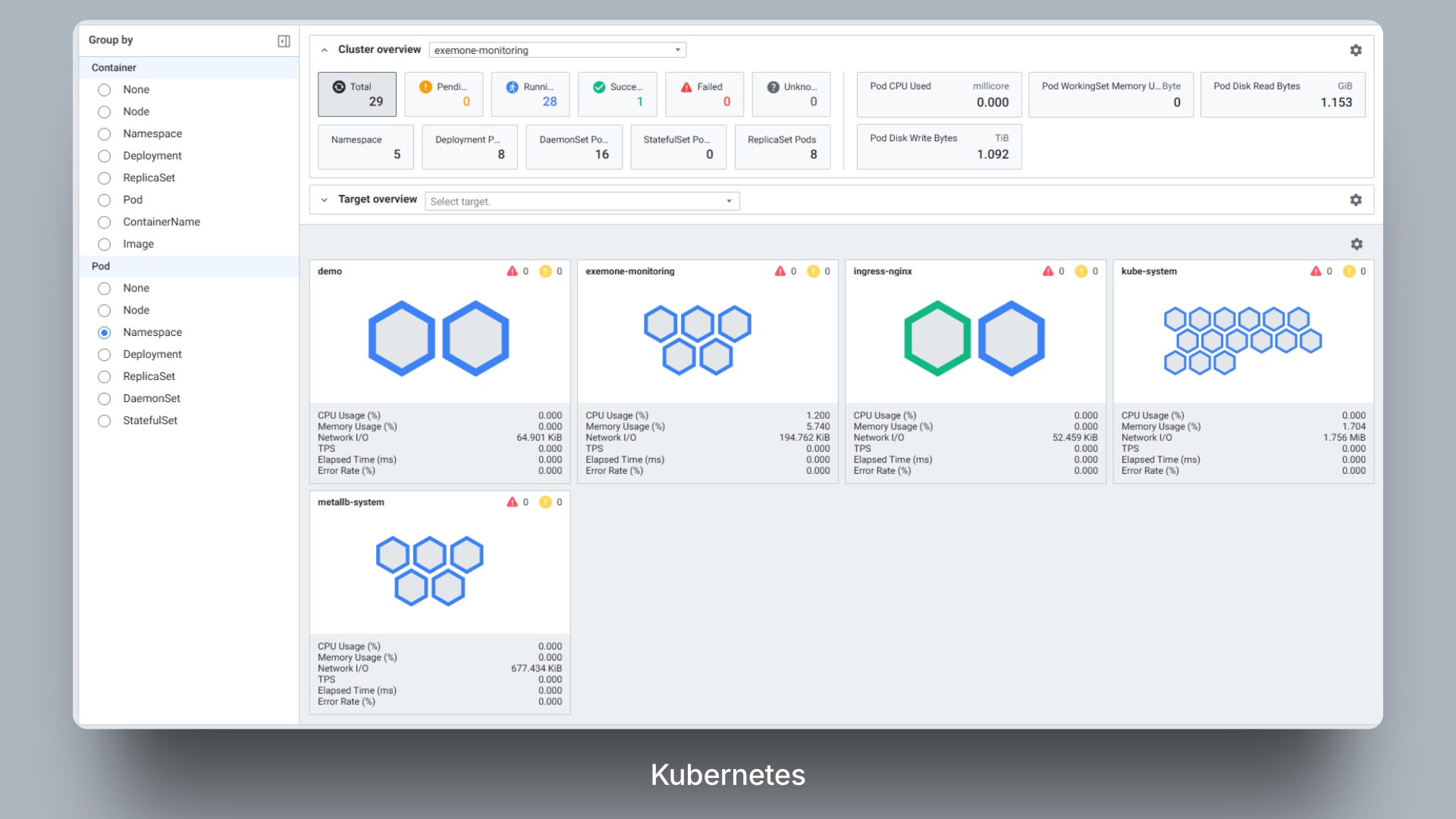
Task: Click the Total pods tile
Action: [356, 94]
